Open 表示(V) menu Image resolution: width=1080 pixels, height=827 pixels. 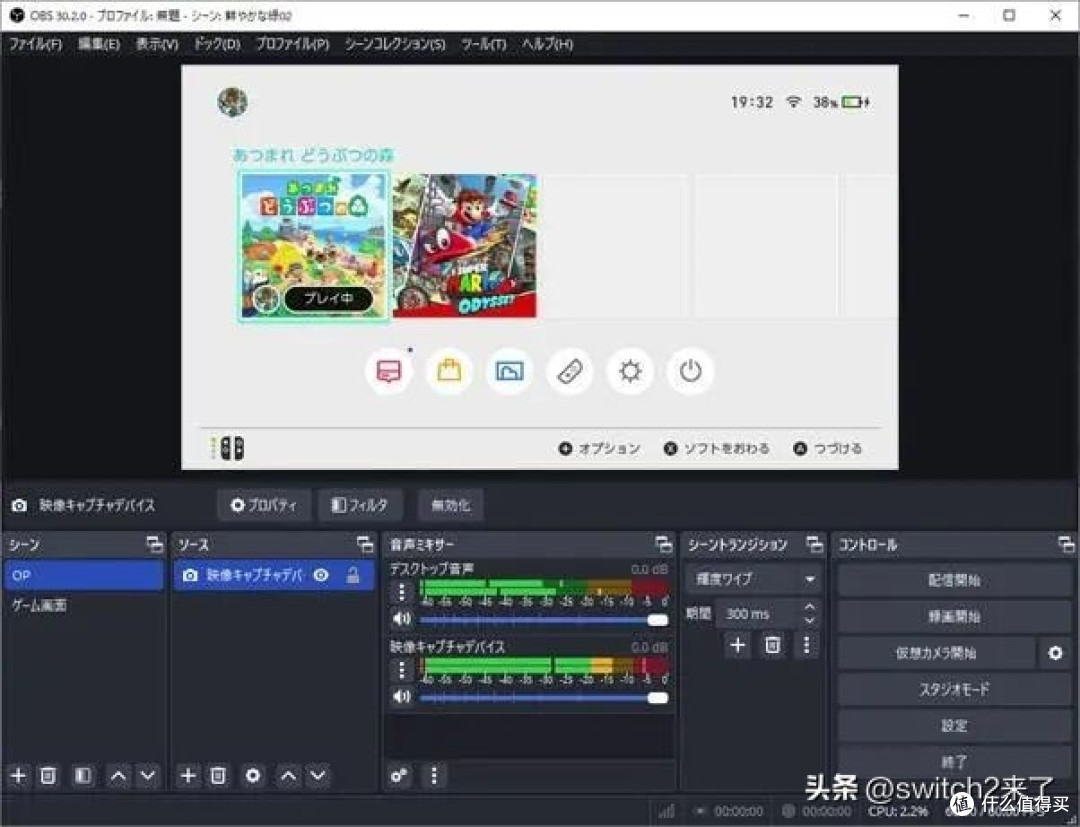pos(157,44)
